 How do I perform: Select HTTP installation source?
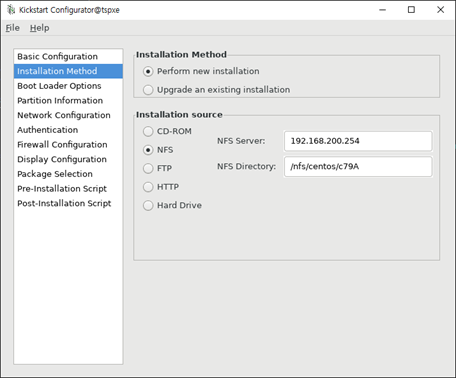coord(148,187)
